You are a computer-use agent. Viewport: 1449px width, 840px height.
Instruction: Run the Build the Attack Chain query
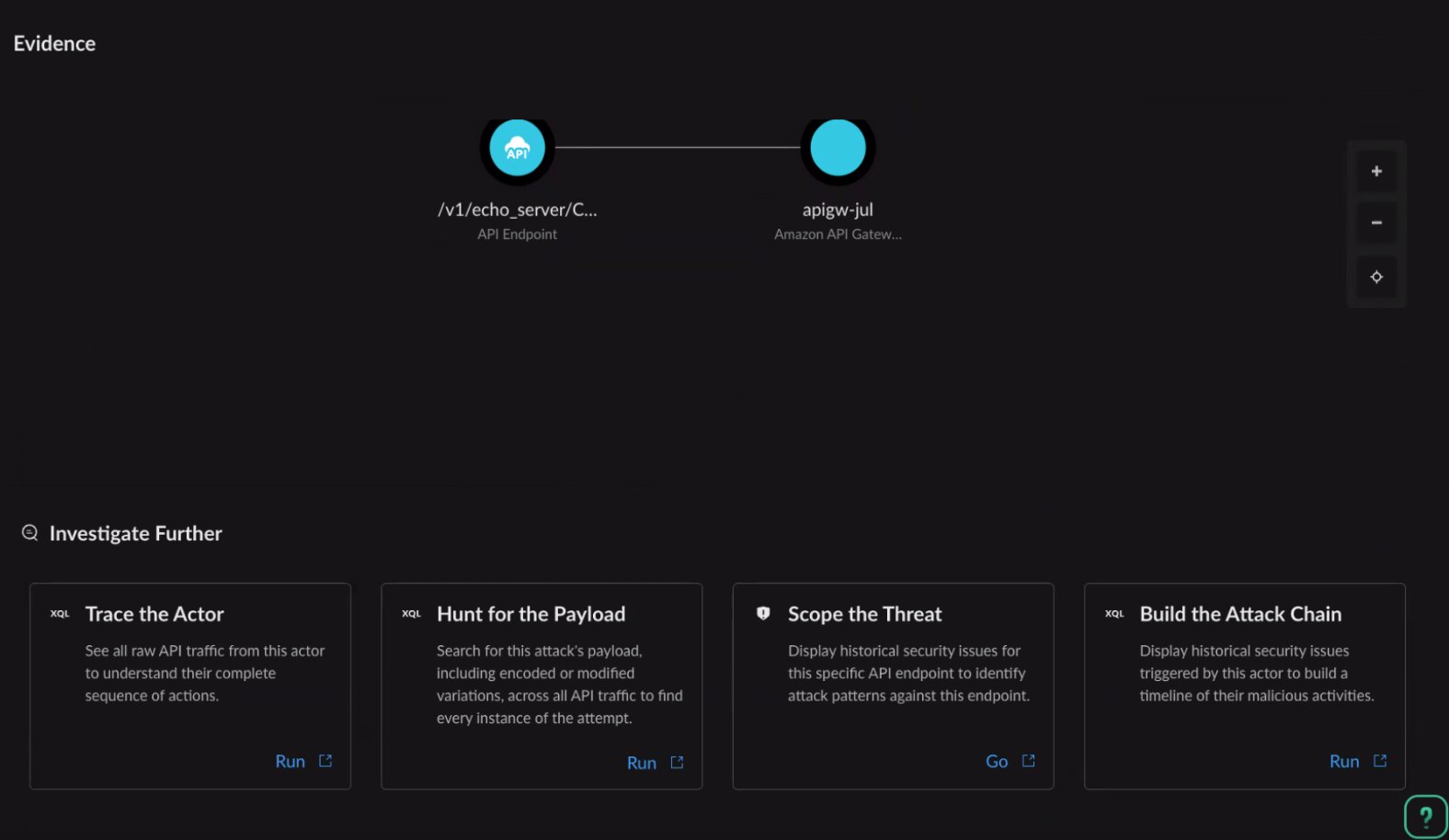[1343, 761]
